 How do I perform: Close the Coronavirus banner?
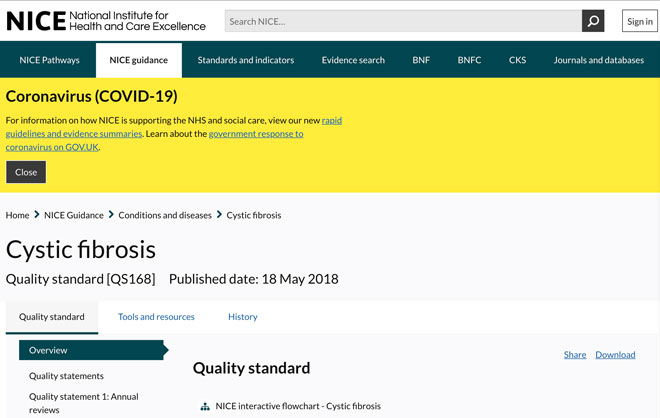point(26,172)
